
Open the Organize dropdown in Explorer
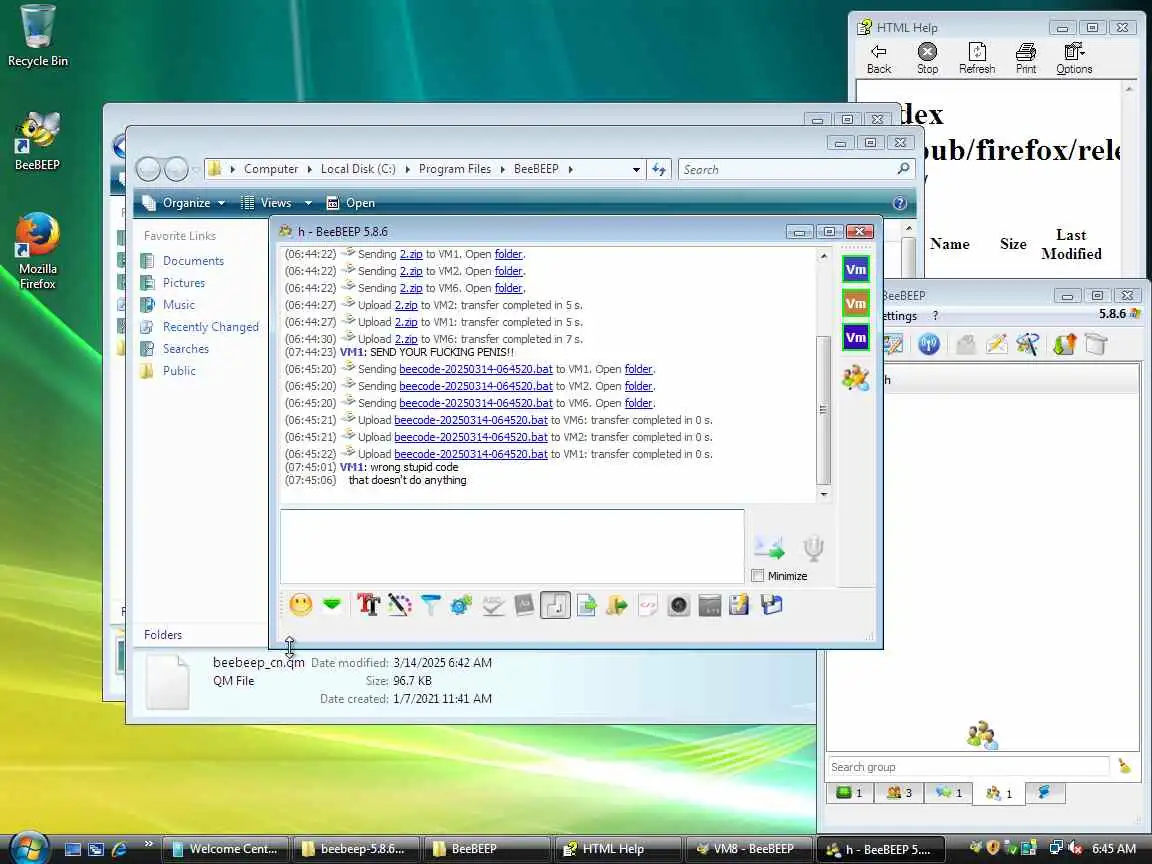(184, 203)
